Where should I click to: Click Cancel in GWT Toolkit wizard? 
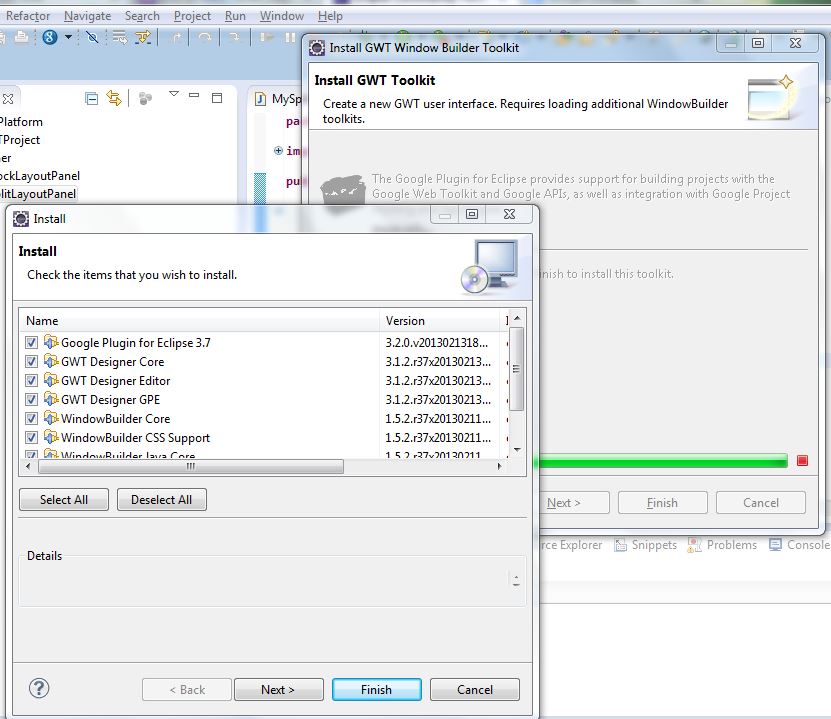point(761,503)
